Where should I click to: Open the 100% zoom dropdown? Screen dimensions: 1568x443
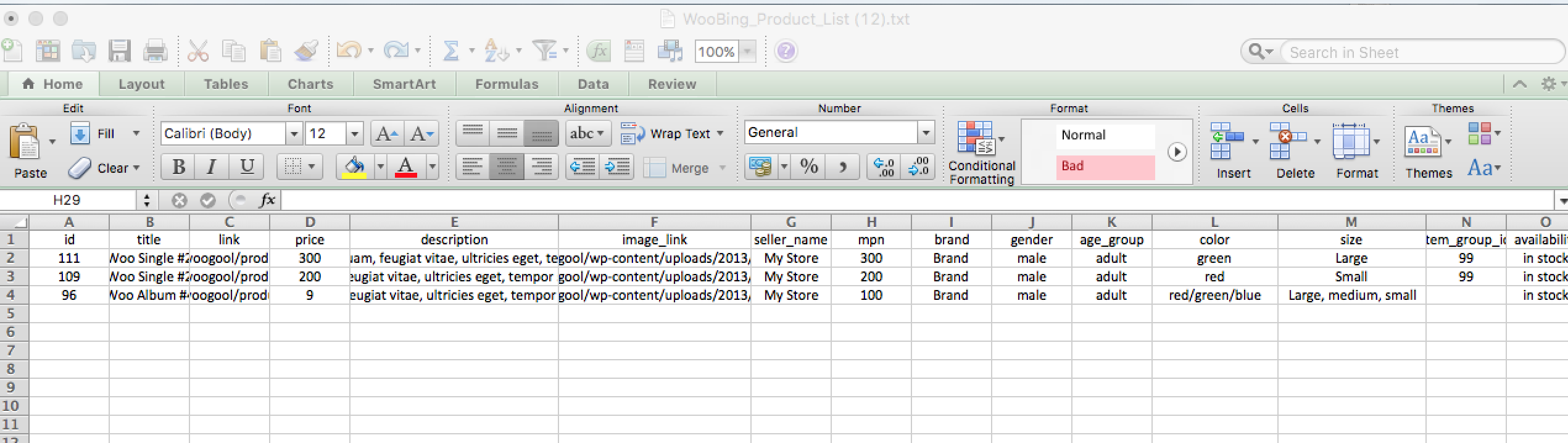(x=747, y=51)
